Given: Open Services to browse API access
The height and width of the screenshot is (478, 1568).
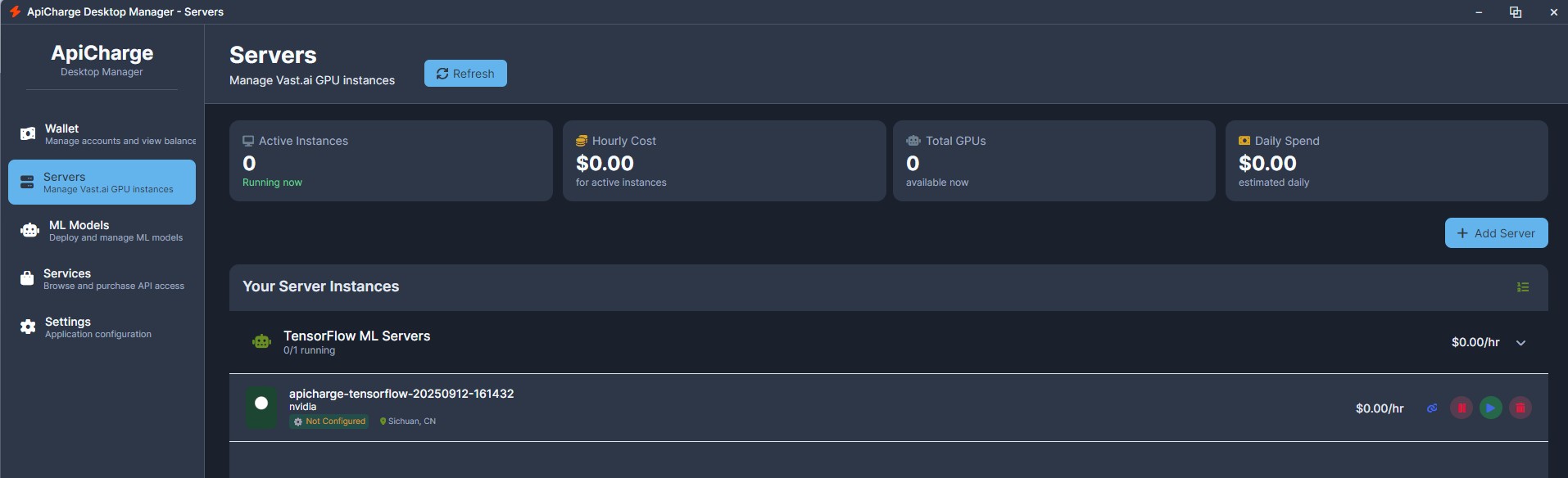Looking at the screenshot, I should [102, 279].
